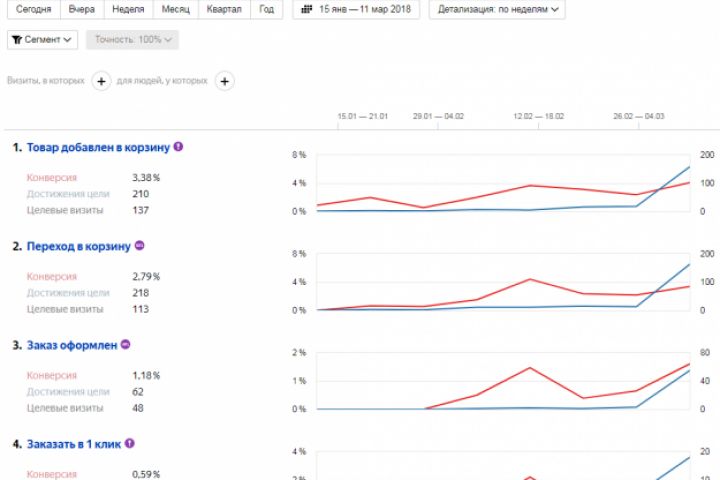The image size is (720, 480).
Task: Switch period to Неделя
Action: coord(128,9)
